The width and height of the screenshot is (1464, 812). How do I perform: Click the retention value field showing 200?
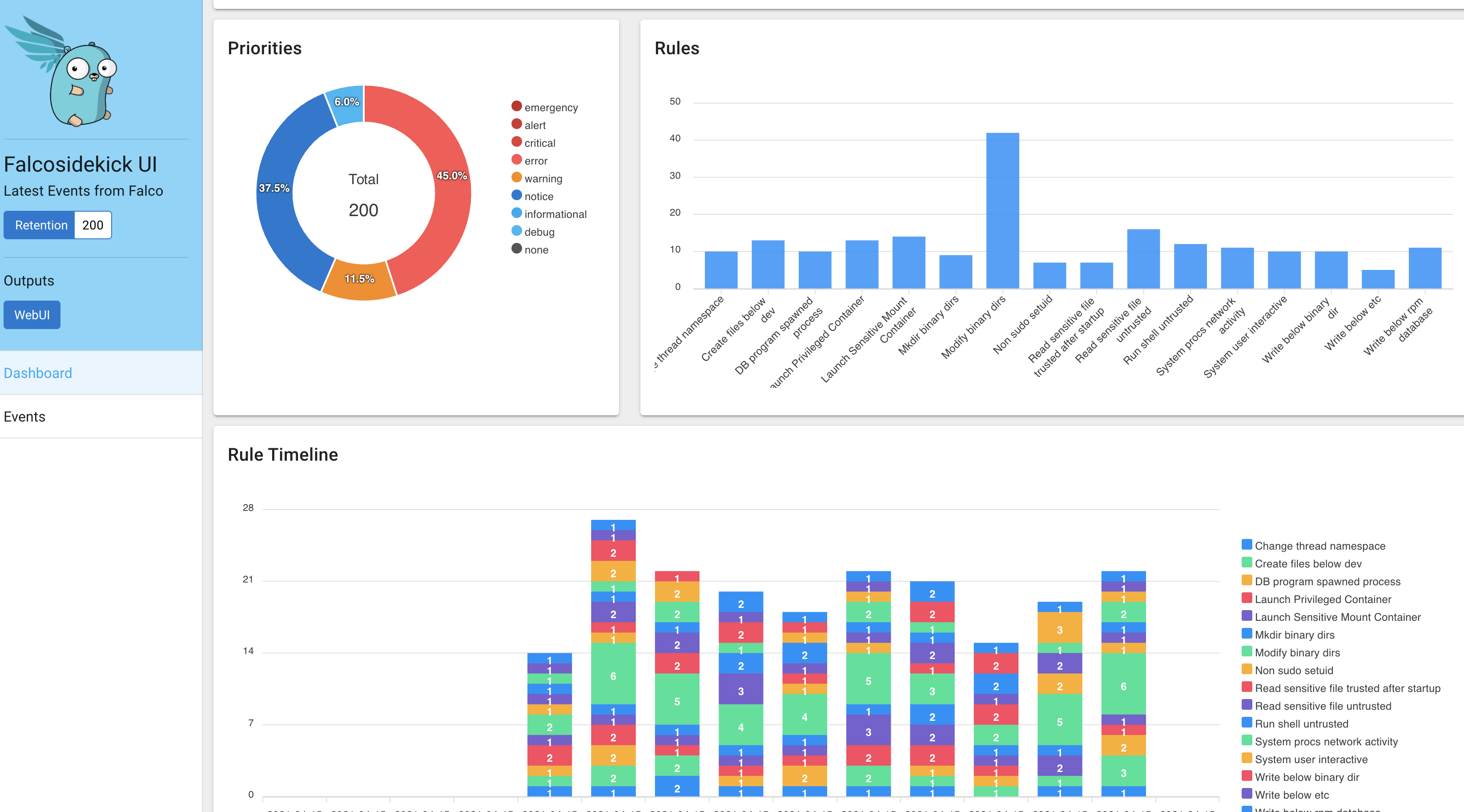tap(93, 225)
